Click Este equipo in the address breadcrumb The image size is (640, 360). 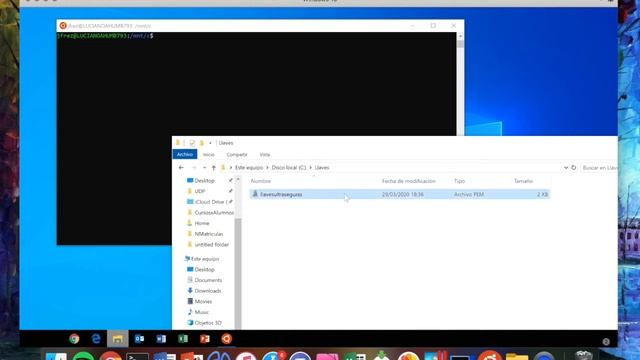pos(249,168)
